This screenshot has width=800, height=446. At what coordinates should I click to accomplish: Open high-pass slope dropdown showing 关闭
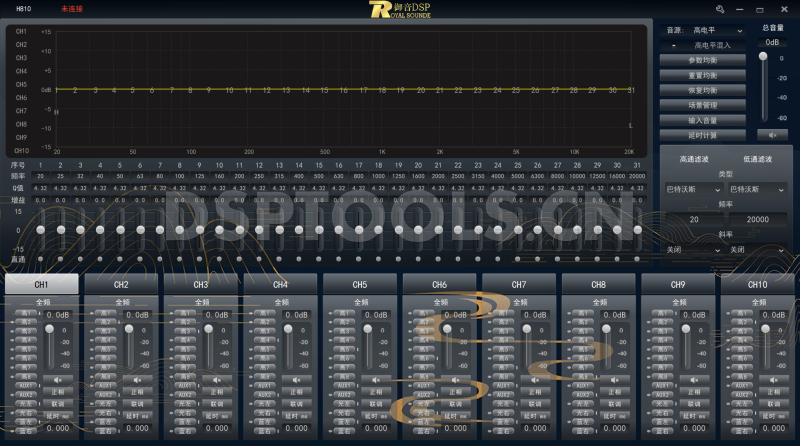(693, 250)
